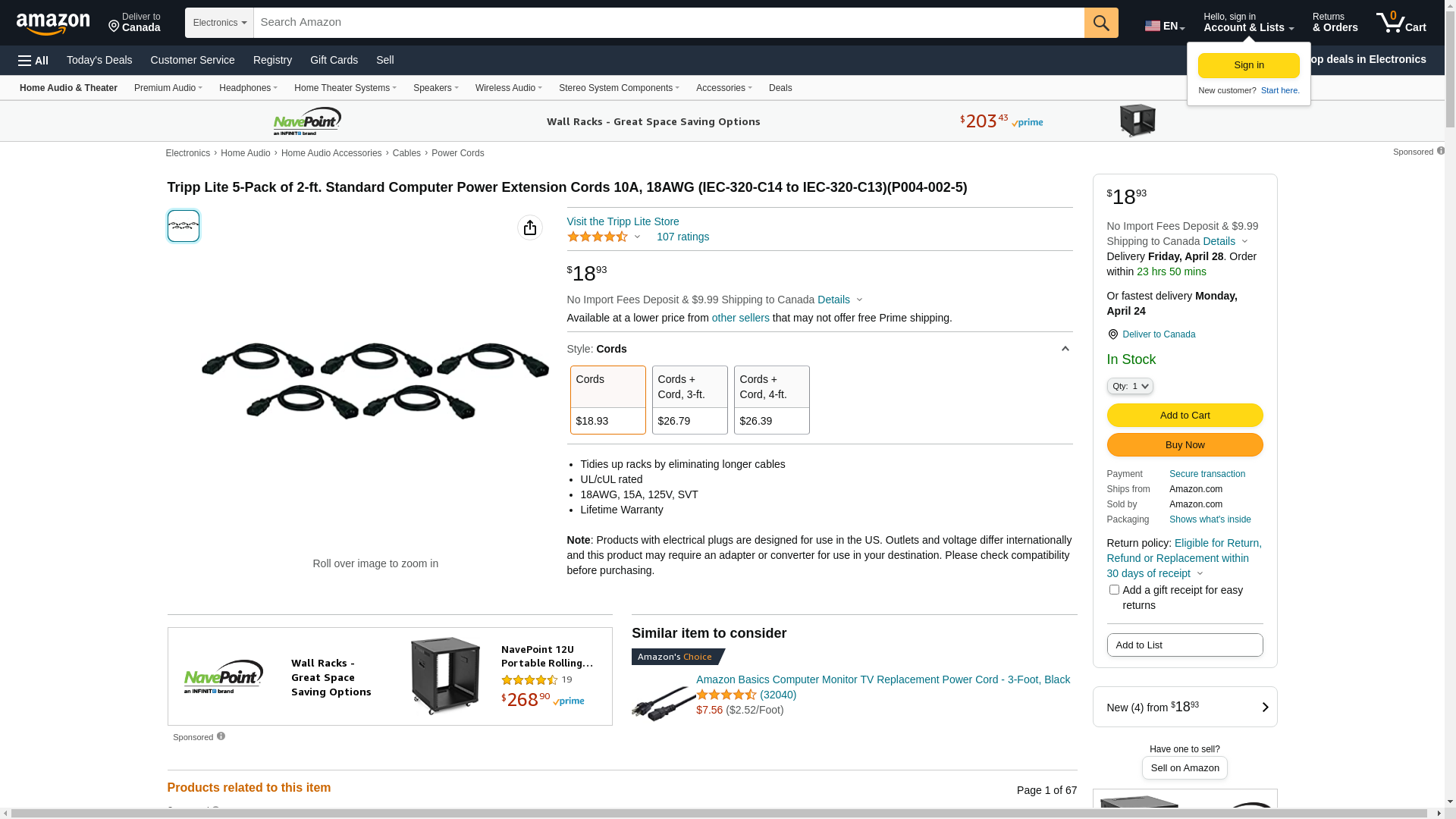This screenshot has height=819, width=1456.
Task: Click the search magnifying glass button
Action: tap(1100, 23)
